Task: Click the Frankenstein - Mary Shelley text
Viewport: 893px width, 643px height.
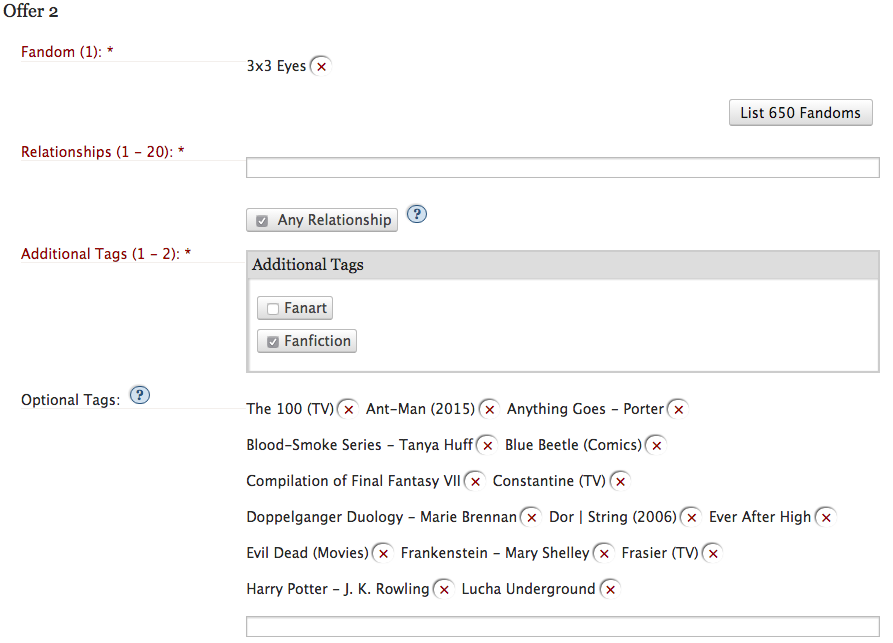Action: click(x=495, y=553)
